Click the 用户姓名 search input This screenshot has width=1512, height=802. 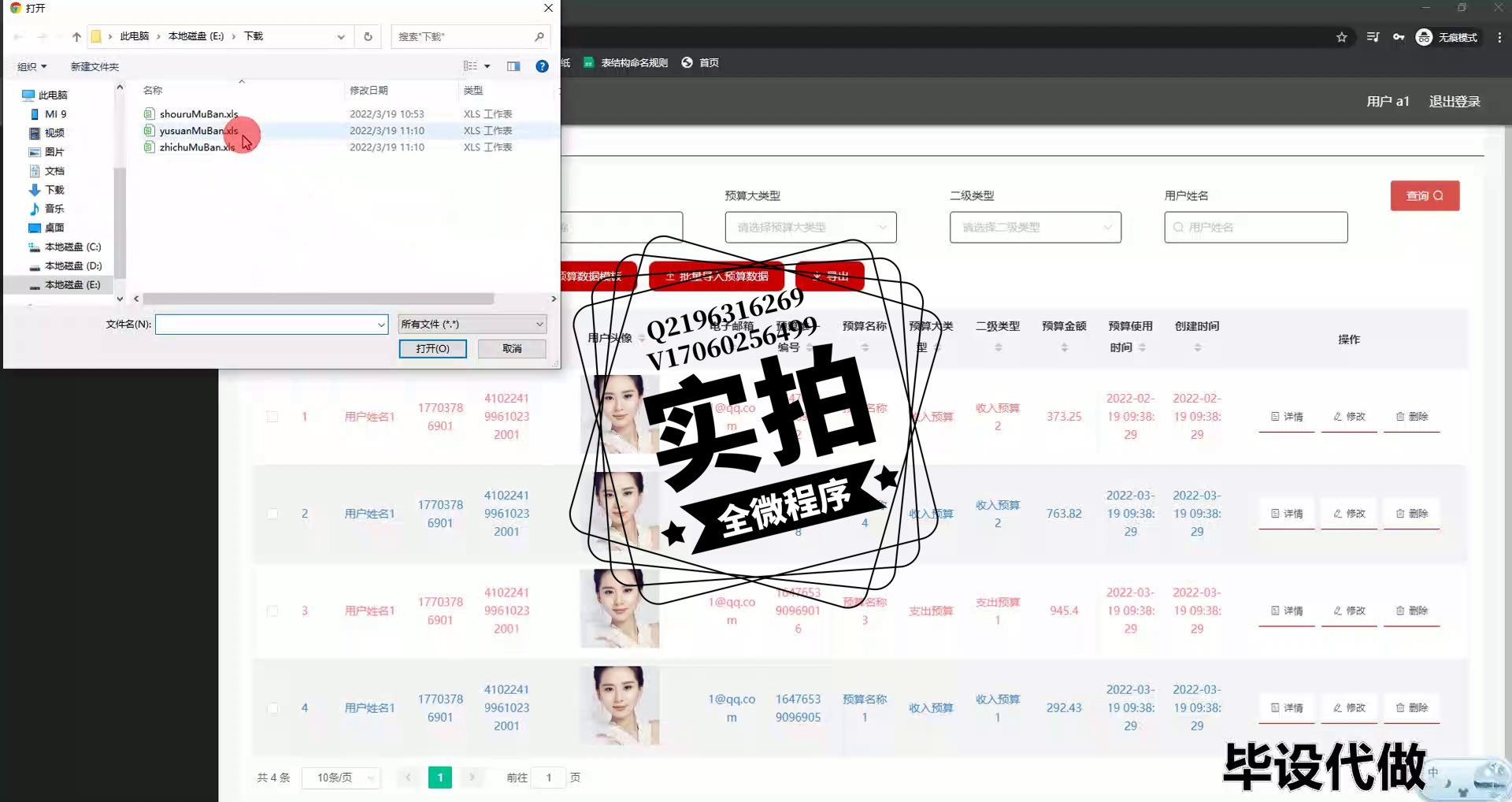click(1255, 228)
